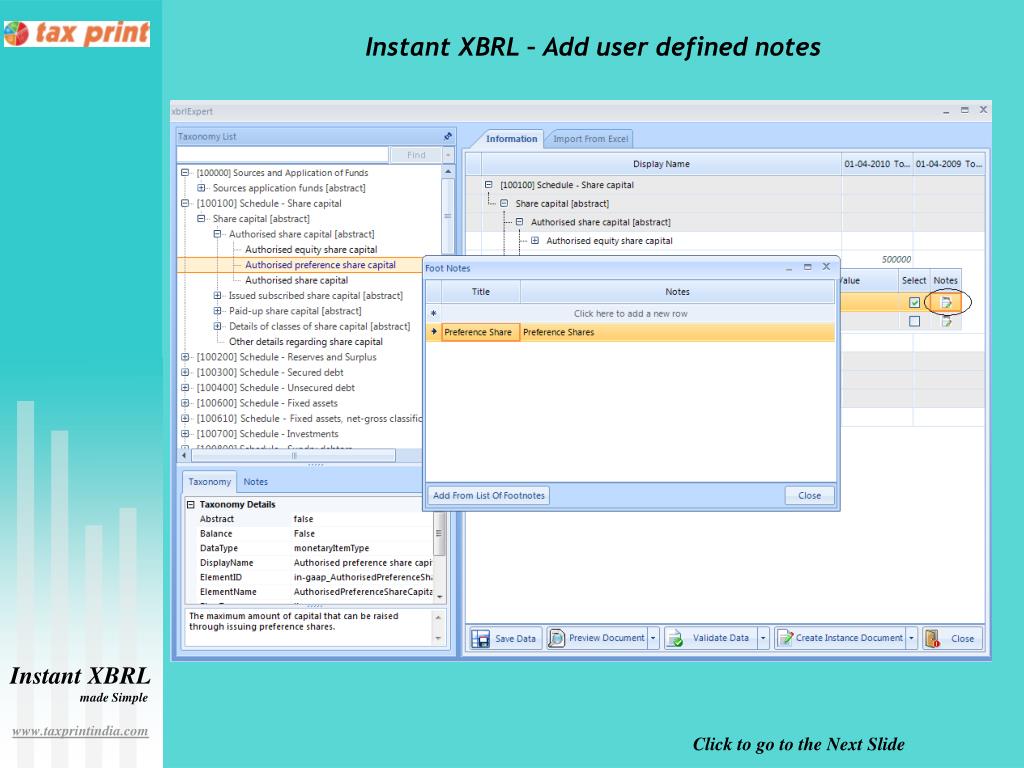Screen dimensions: 1024x768
Task: Click the Preview Document button
Action: [x=597, y=638]
